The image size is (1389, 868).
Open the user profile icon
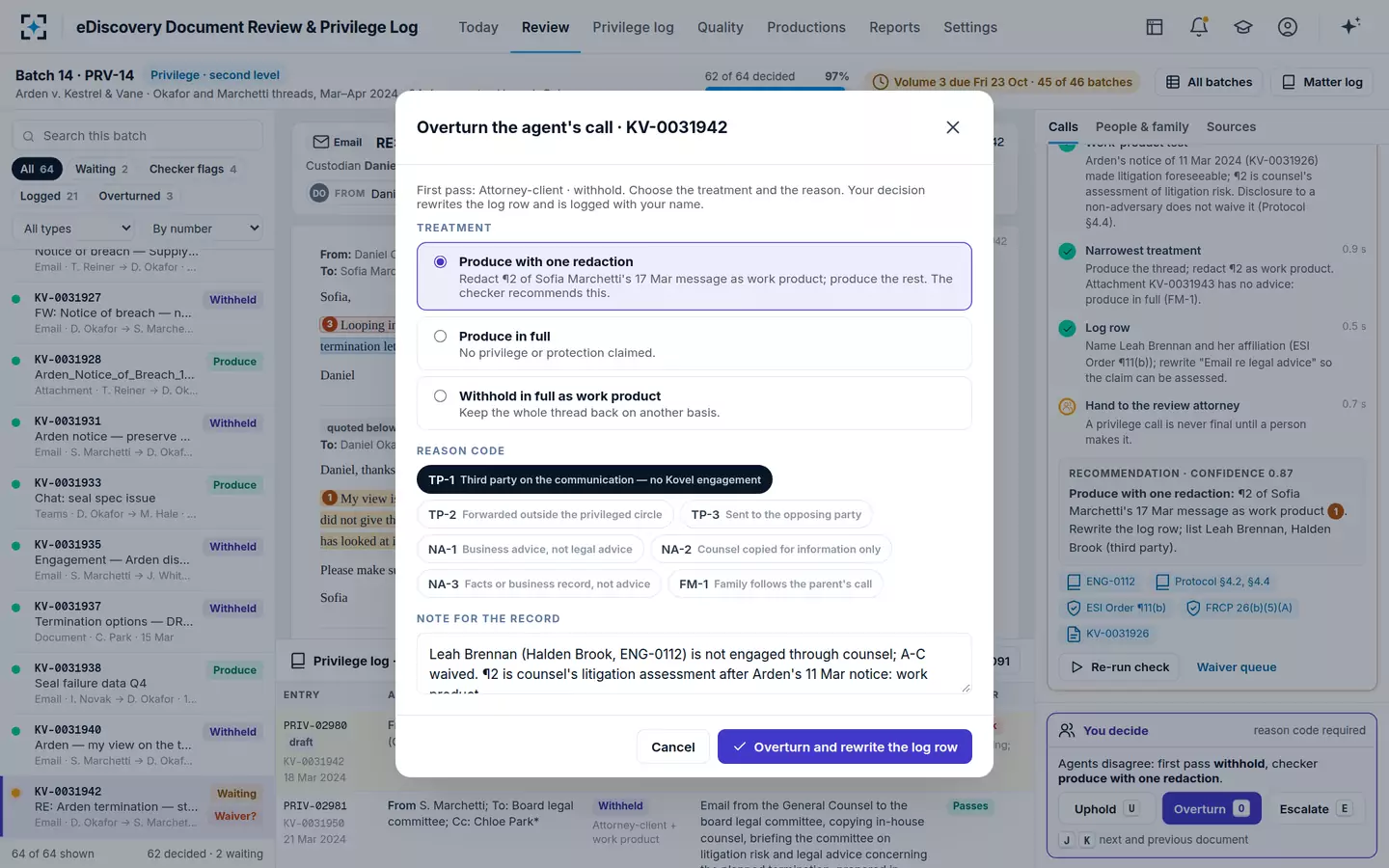pos(1288,27)
